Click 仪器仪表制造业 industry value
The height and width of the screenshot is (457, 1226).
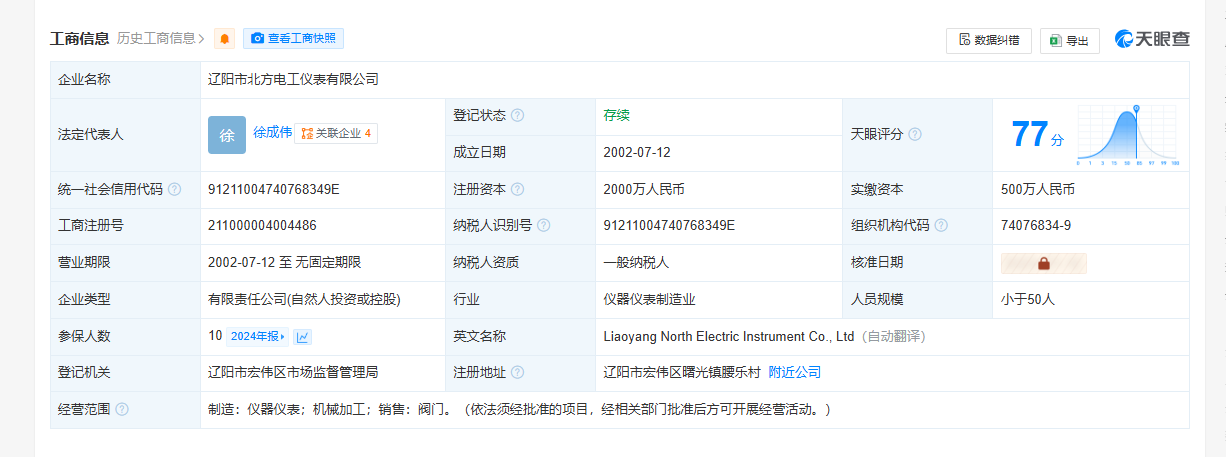(650, 299)
